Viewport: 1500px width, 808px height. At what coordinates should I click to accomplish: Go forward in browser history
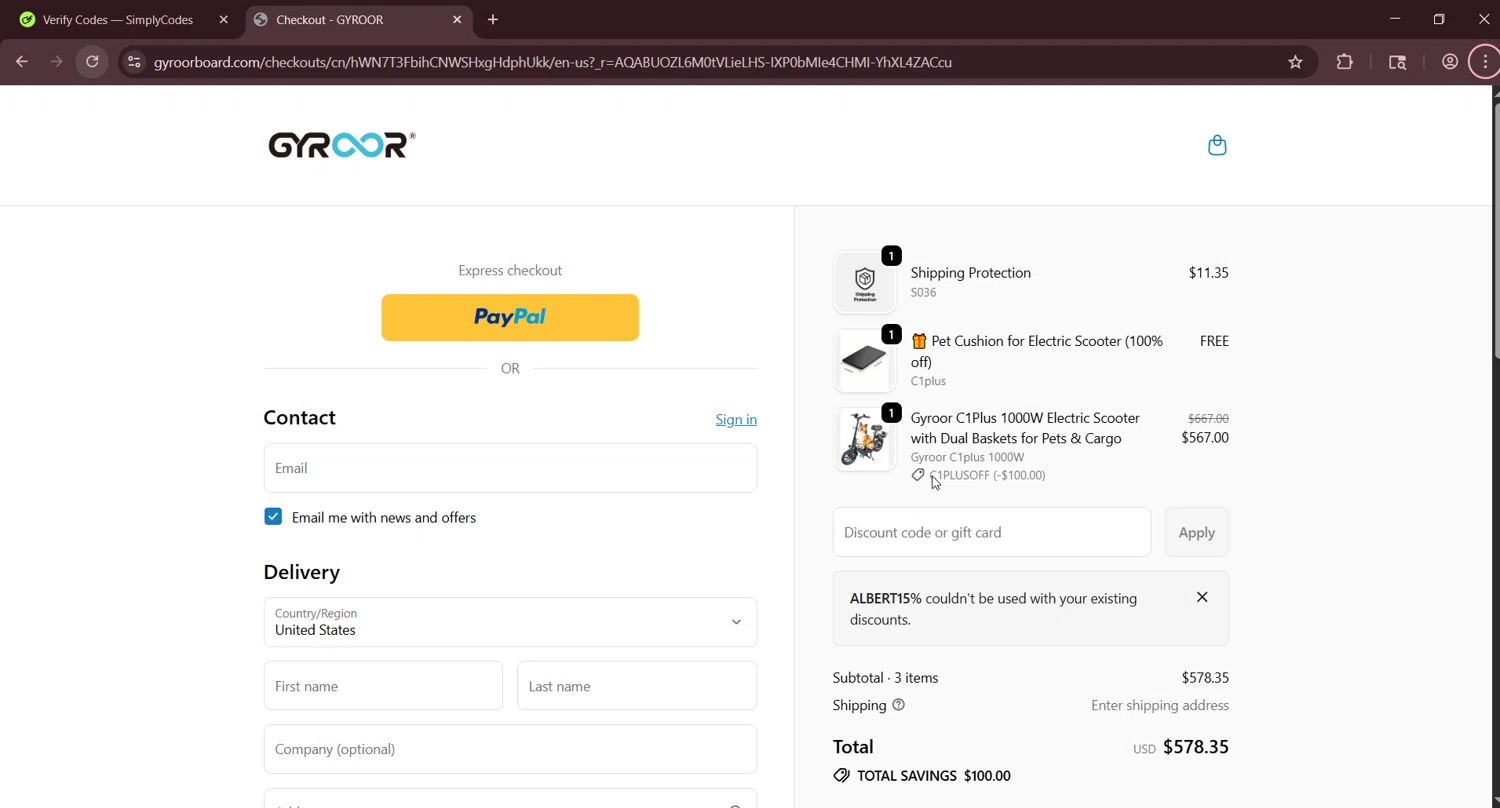coord(57,62)
